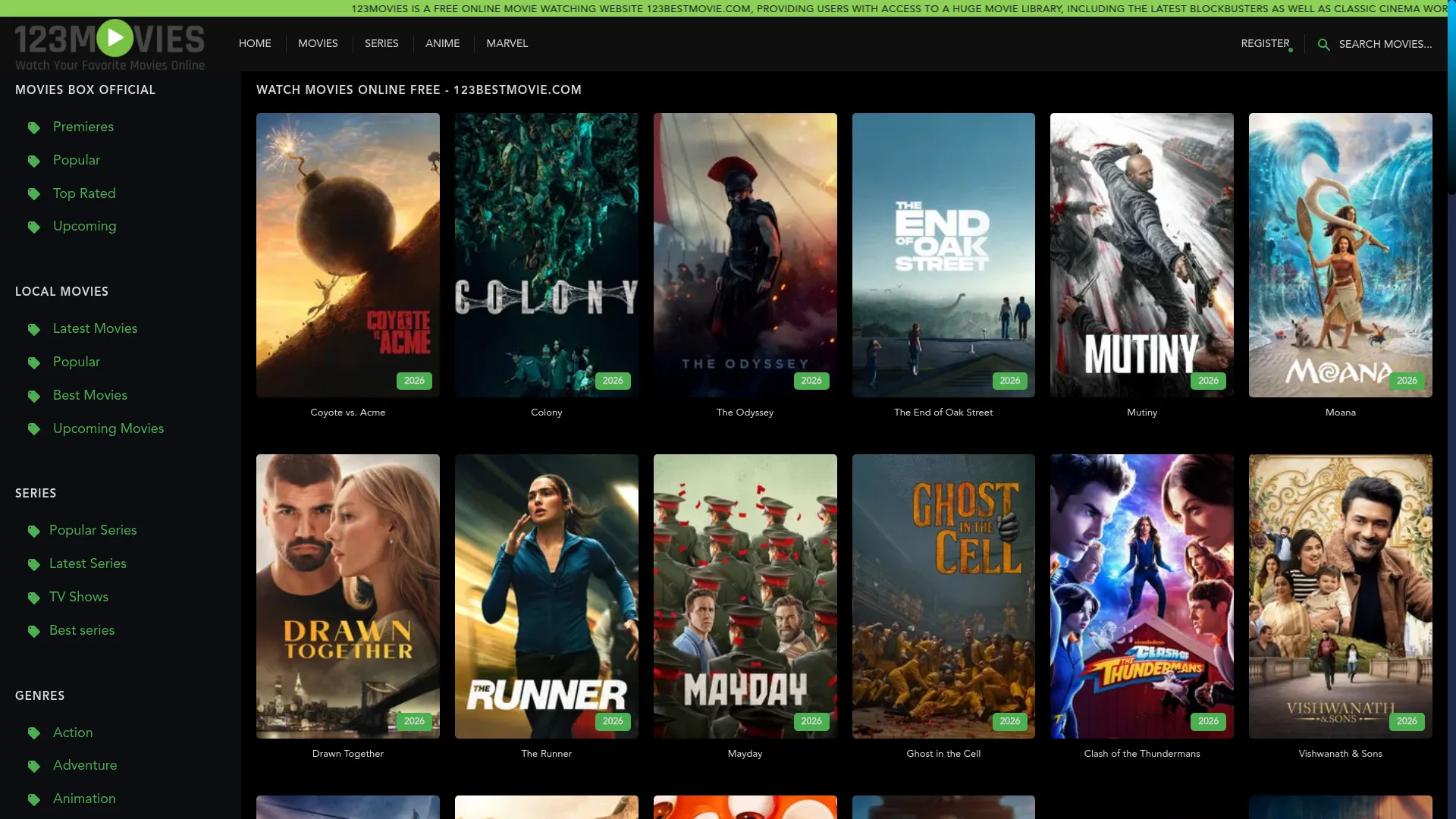
Task: Browse the Adventure genre
Action: tap(85, 765)
